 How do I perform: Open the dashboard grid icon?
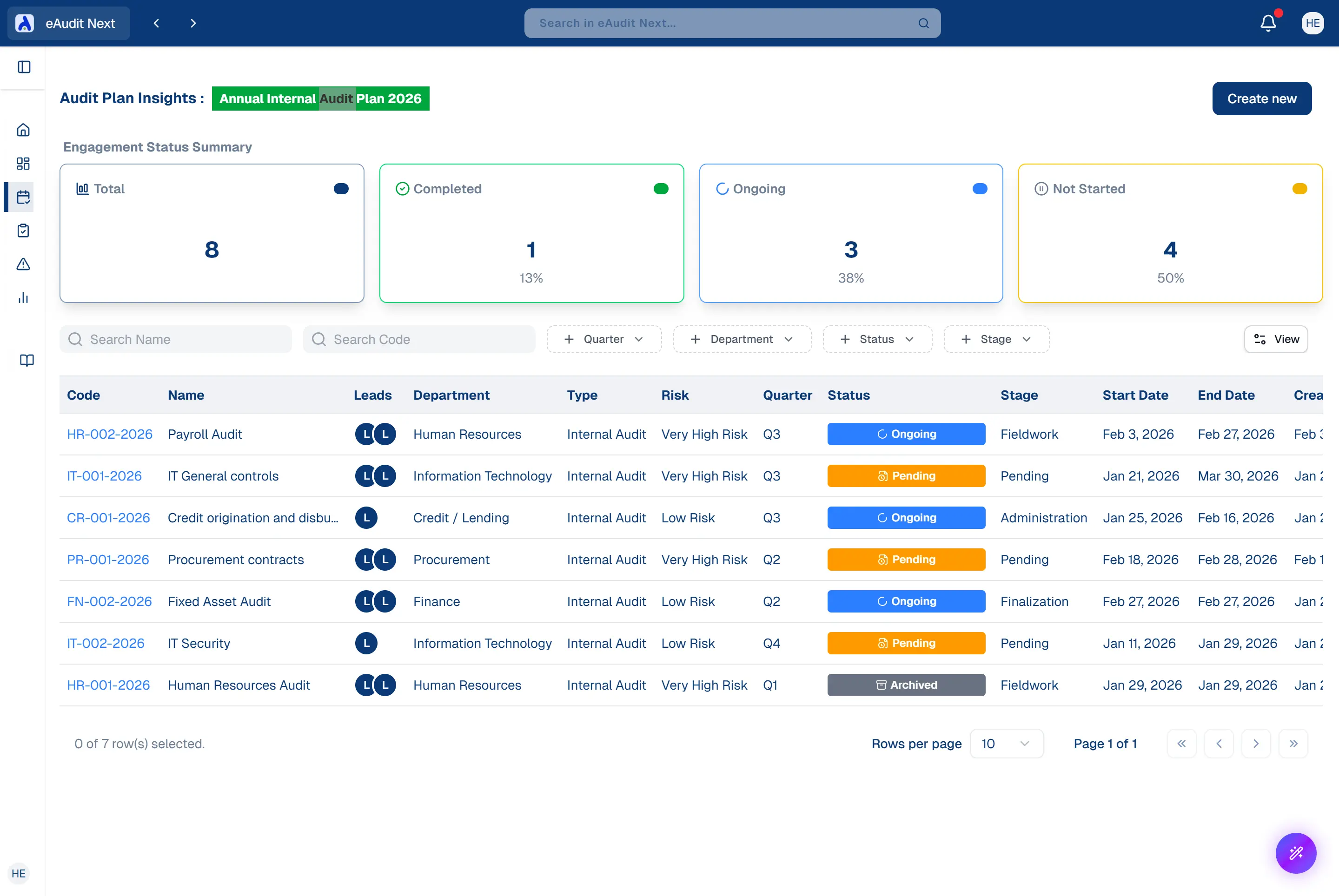tap(23, 164)
